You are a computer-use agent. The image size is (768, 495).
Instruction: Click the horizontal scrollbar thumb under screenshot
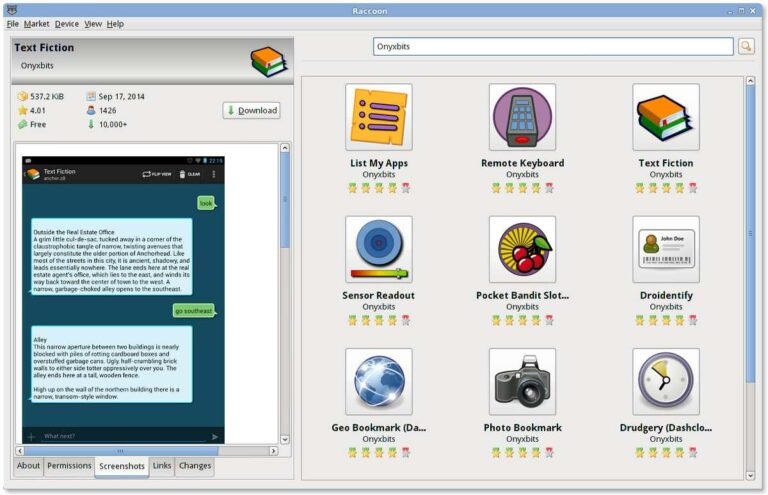121,451
